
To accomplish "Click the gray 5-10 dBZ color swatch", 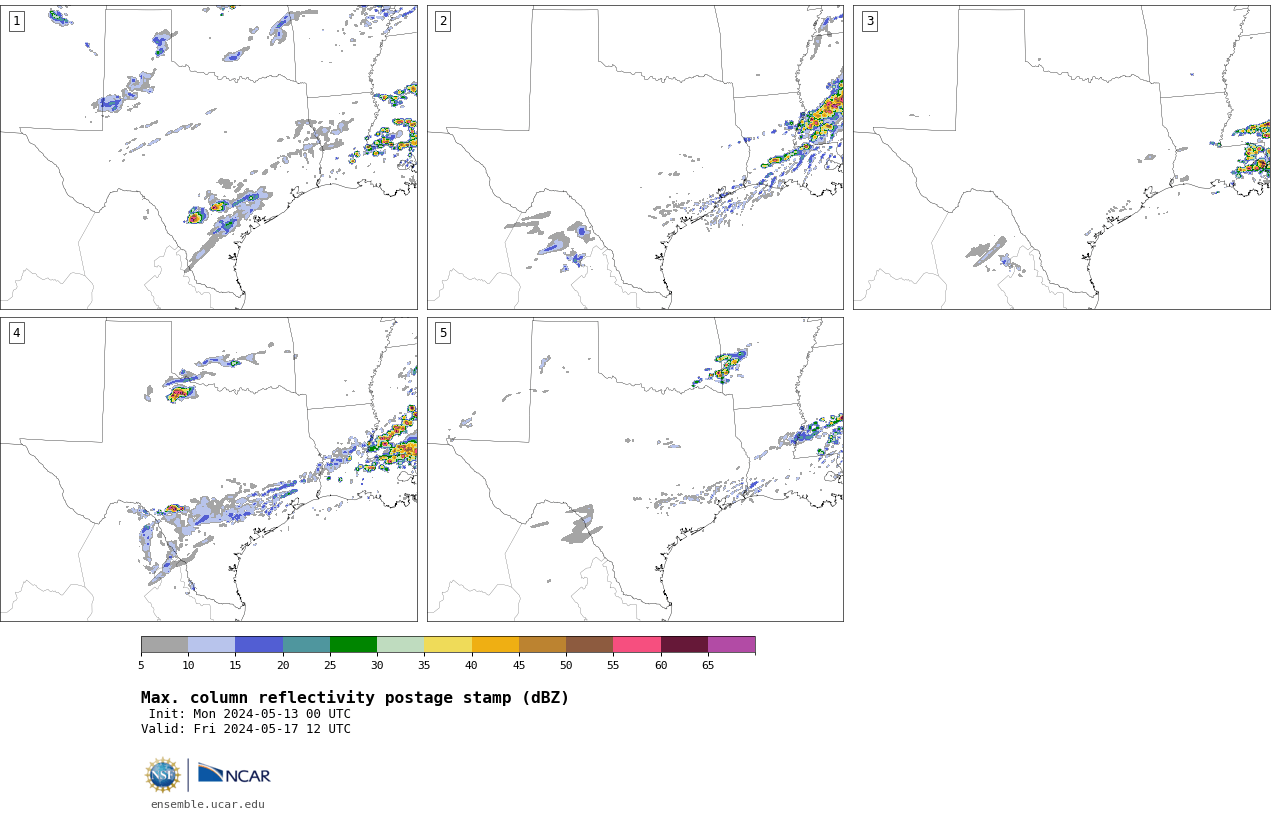I will pos(164,645).
